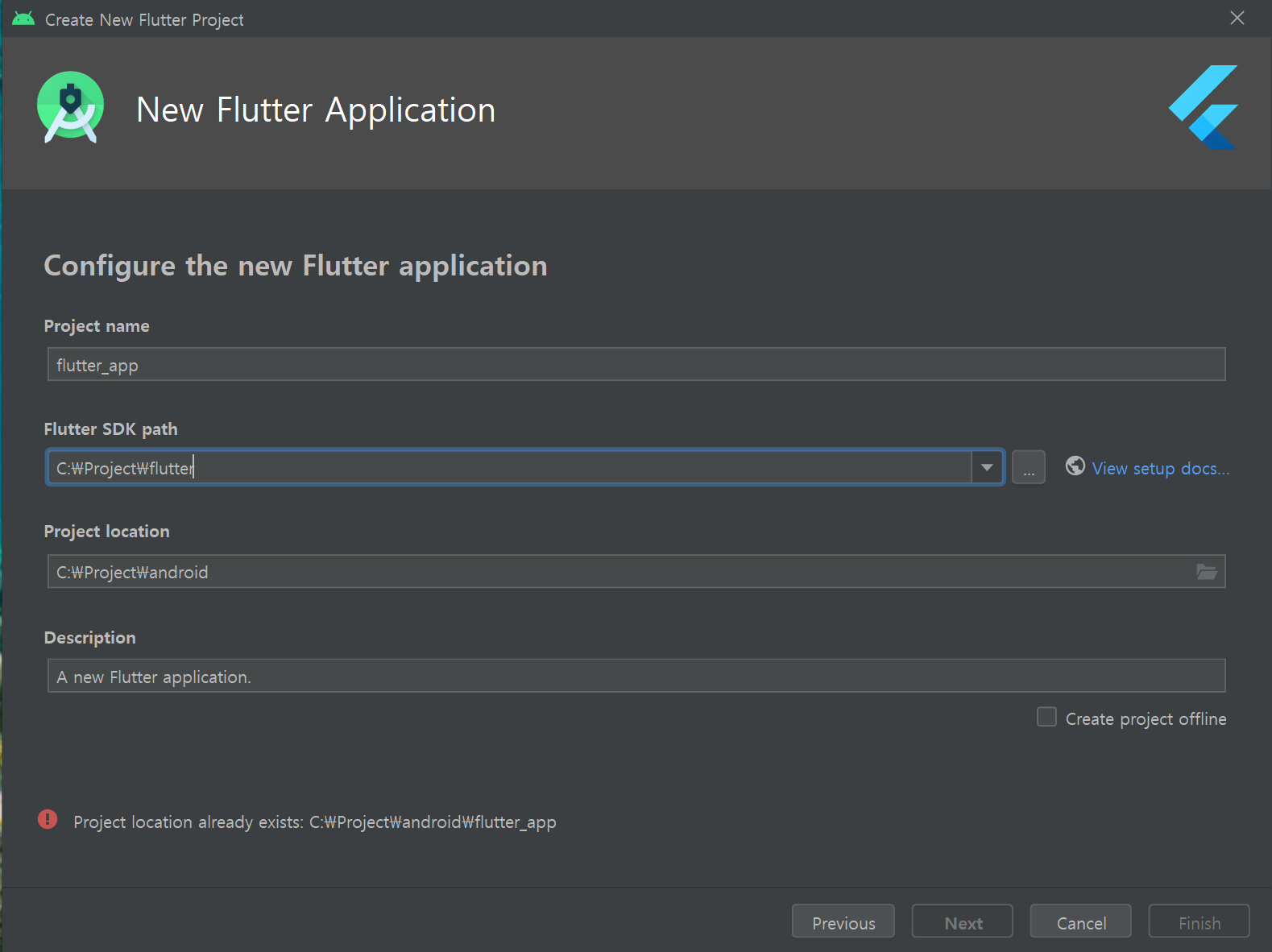Open the View setup docs link
This screenshot has height=952, width=1272.
[x=1160, y=469]
